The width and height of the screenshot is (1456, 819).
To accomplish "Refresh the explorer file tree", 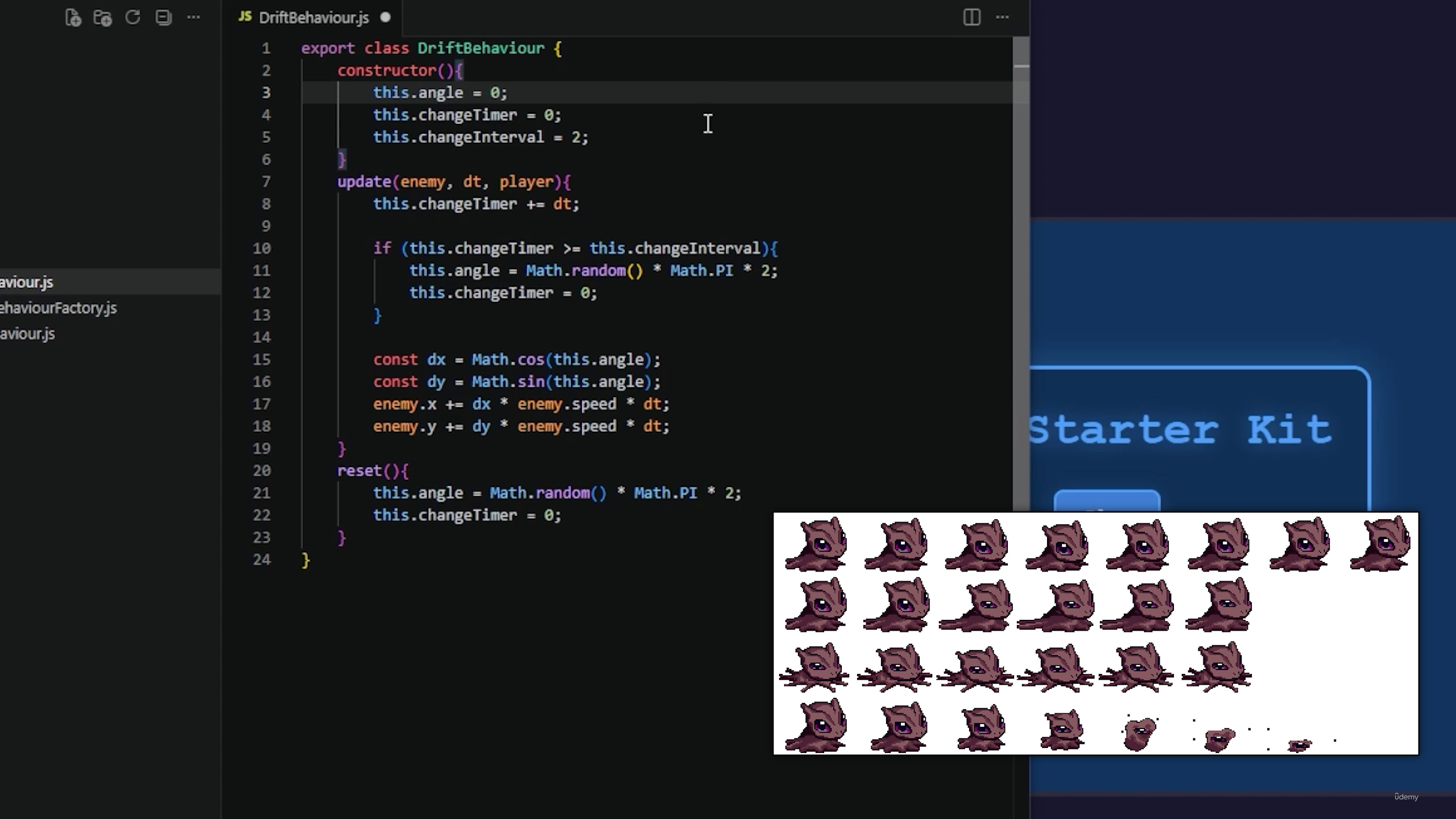I will pos(133,17).
